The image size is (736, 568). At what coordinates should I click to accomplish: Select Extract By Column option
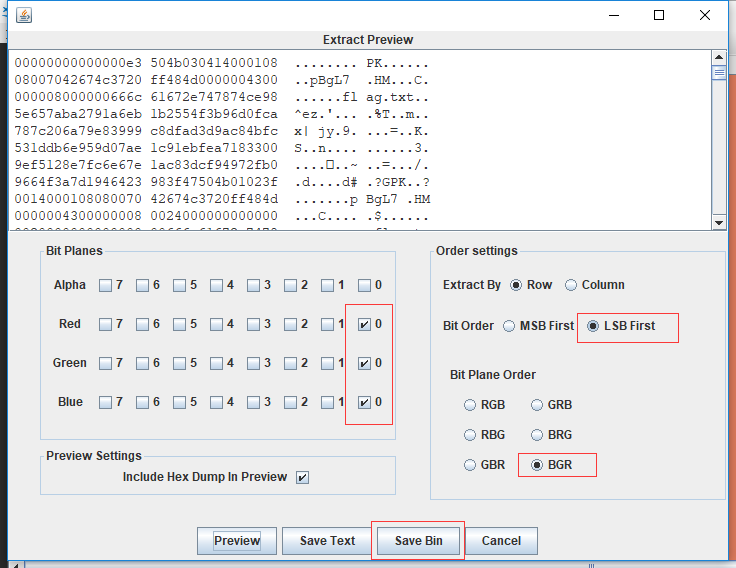571,285
